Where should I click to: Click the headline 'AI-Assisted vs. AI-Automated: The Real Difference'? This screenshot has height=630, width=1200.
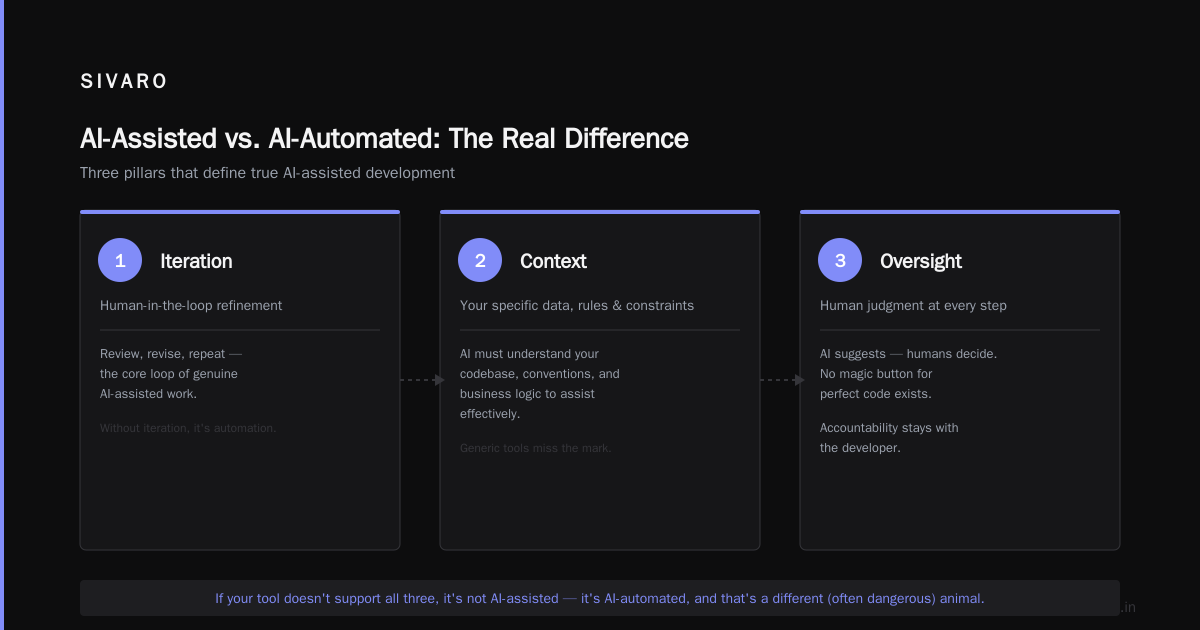384,138
